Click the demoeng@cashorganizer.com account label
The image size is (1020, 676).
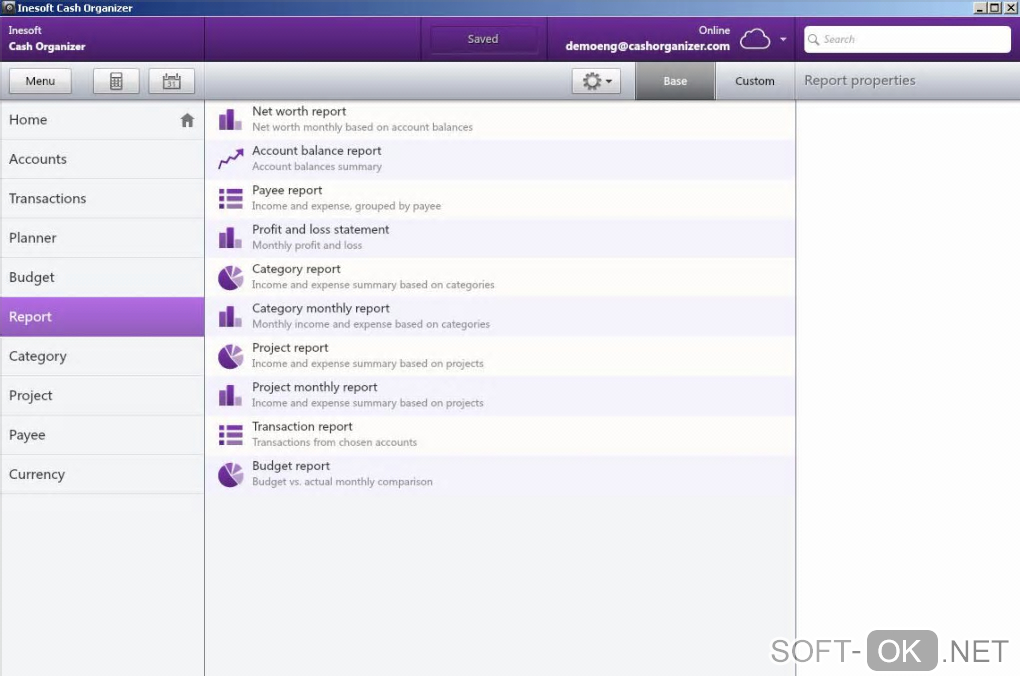647,46
